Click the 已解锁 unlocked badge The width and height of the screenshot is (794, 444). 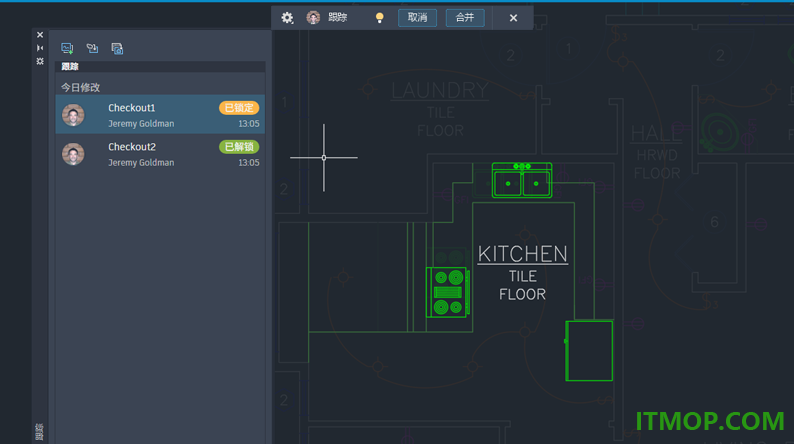point(239,147)
